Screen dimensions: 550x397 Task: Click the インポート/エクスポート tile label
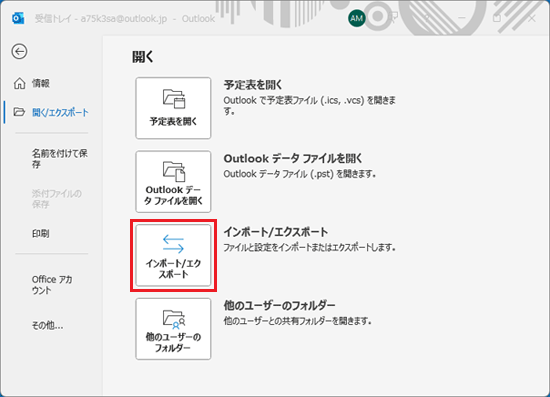pos(173,269)
